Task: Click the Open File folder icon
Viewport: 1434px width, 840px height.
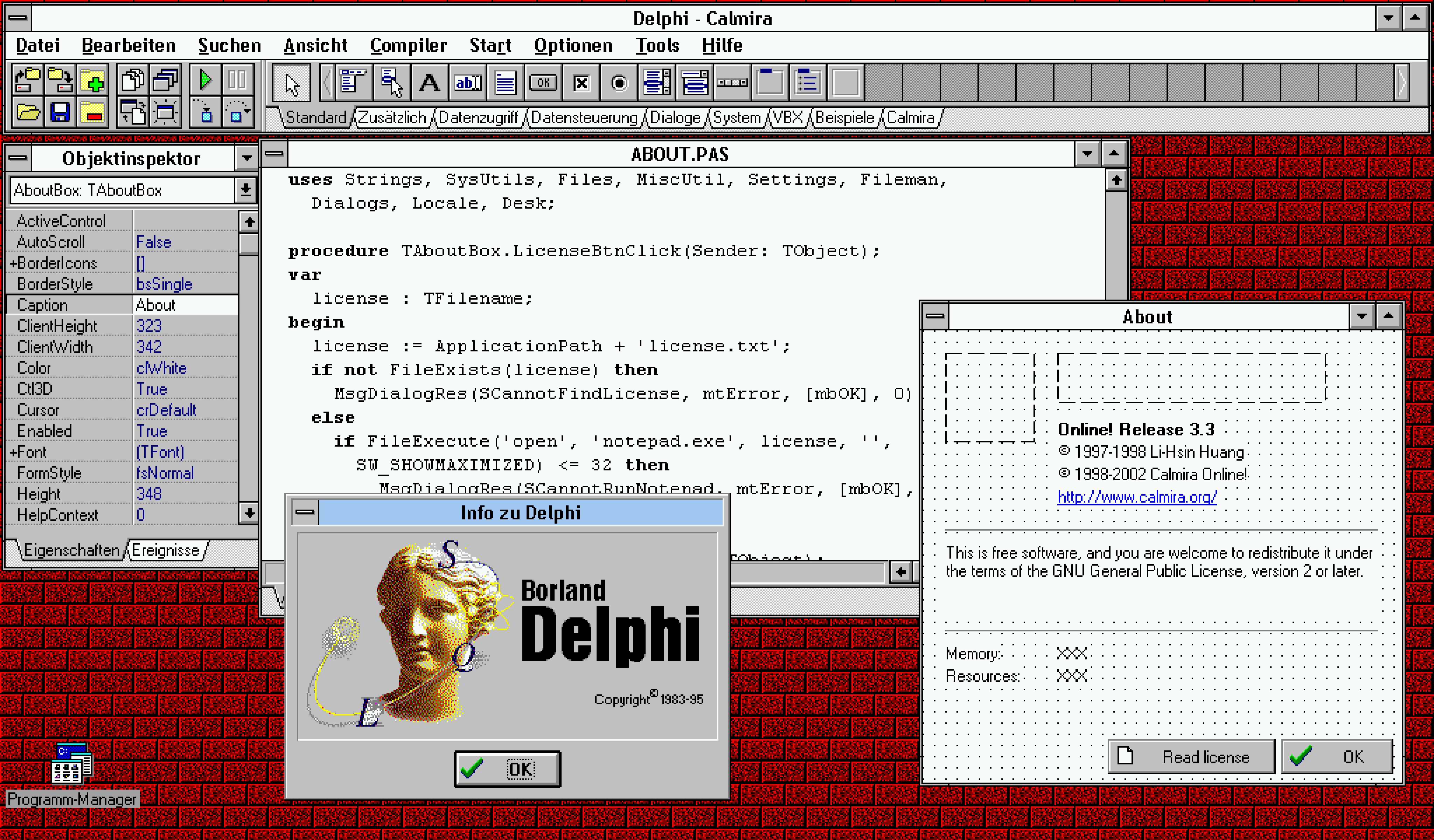Action: [x=27, y=112]
